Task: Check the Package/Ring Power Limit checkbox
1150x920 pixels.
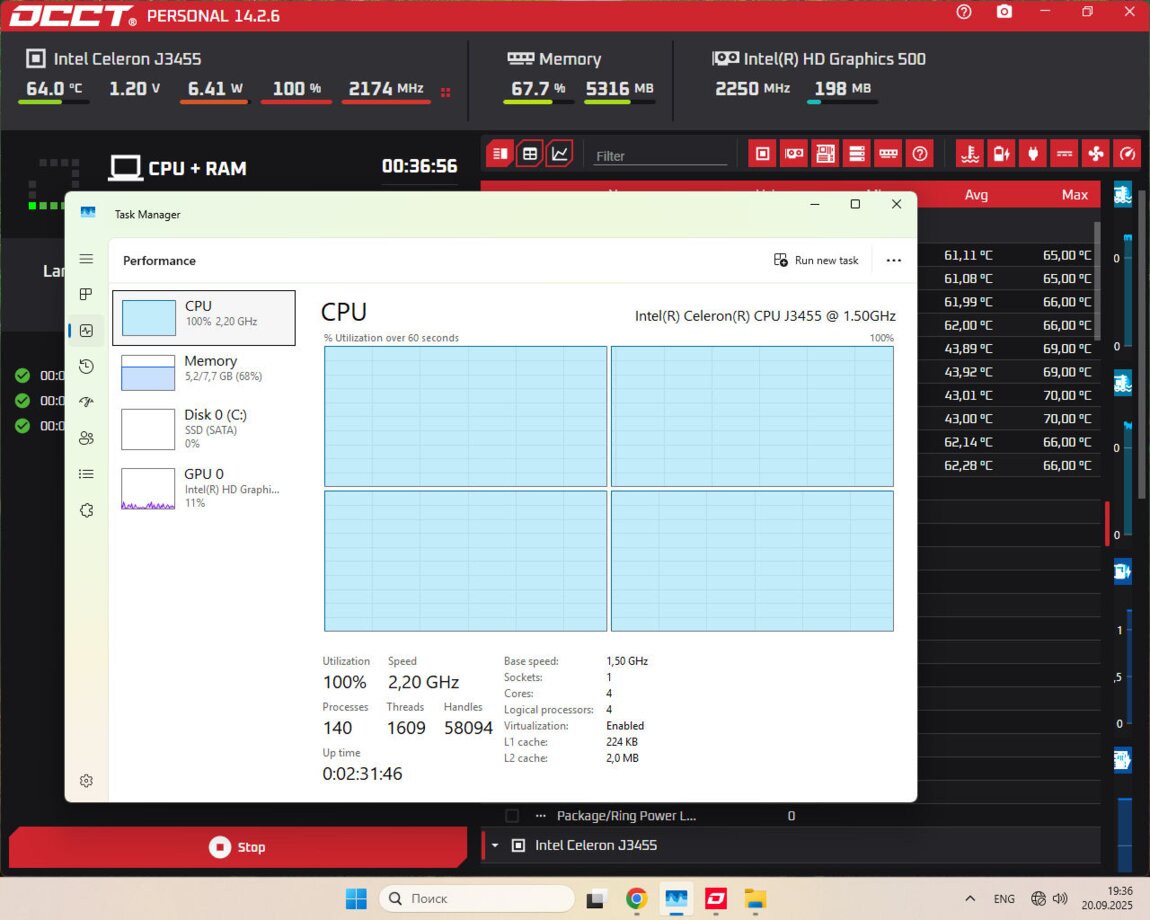Action: click(512, 816)
